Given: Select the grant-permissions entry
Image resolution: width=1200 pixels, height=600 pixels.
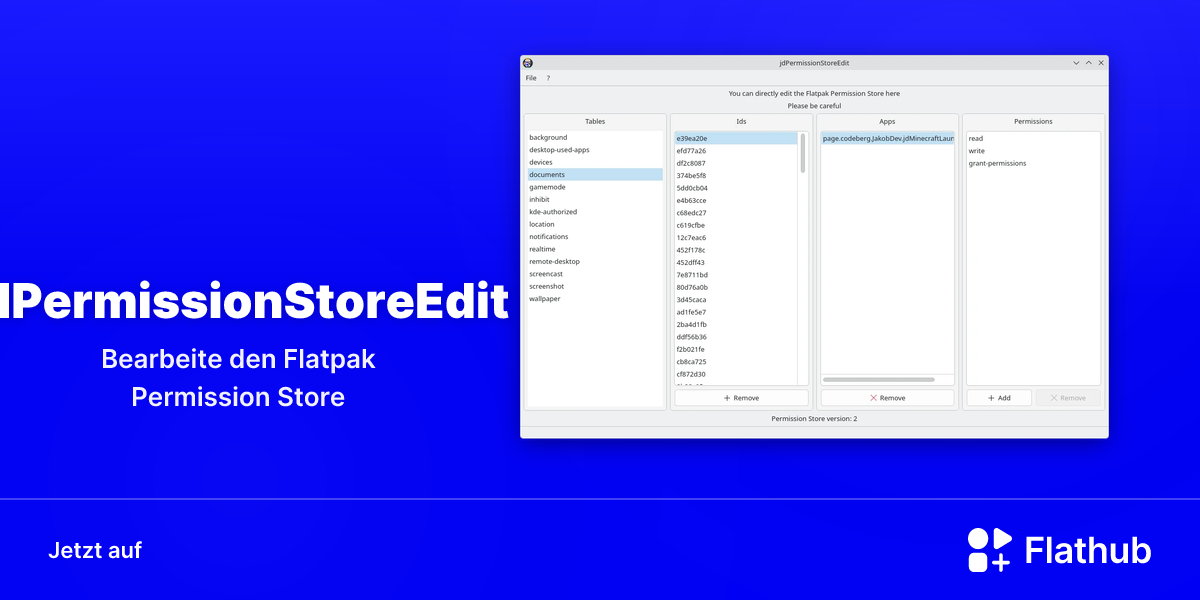Looking at the screenshot, I should coord(1033,163).
